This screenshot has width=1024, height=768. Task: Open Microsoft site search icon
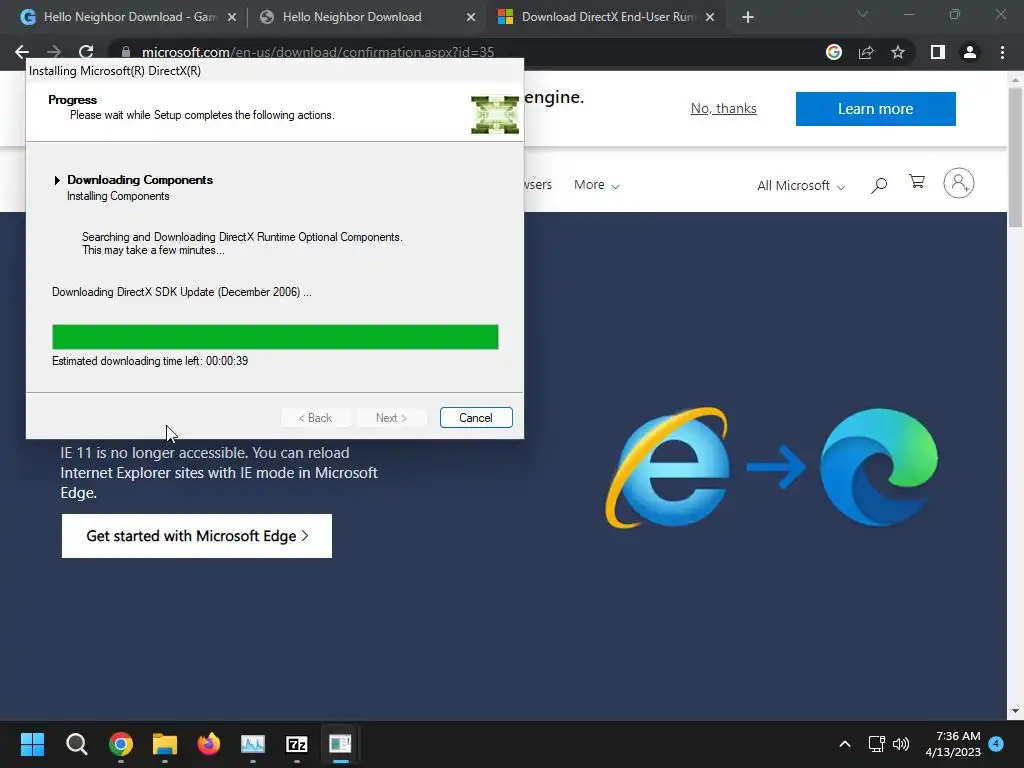pos(879,185)
